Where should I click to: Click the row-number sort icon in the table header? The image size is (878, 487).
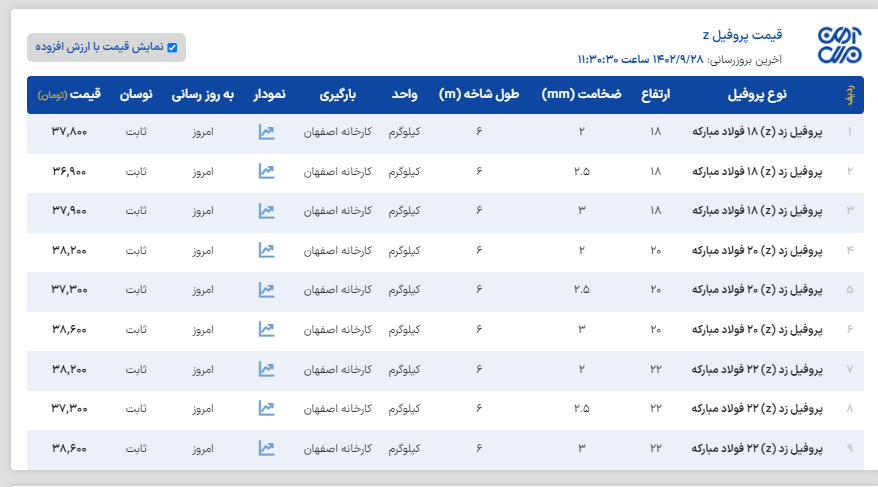click(x=850, y=95)
